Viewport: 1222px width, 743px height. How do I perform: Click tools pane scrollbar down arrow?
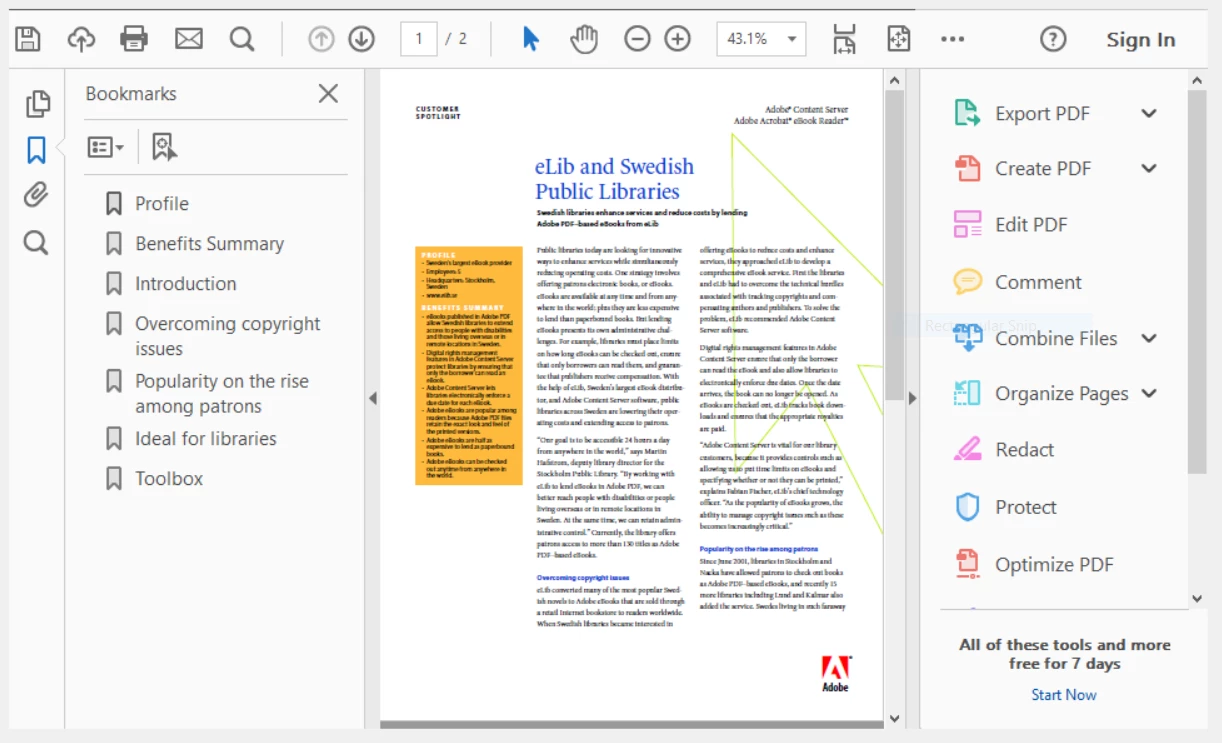click(1197, 599)
